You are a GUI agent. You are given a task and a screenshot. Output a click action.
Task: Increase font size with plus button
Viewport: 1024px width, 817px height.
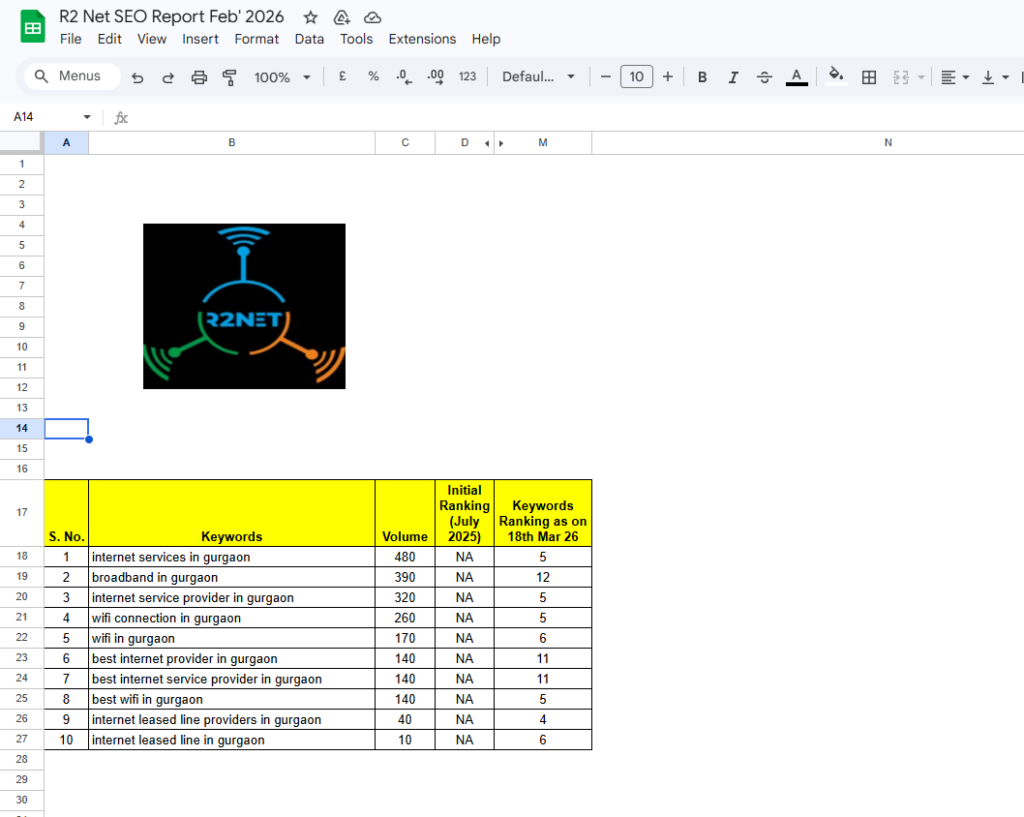pyautogui.click(x=668, y=76)
